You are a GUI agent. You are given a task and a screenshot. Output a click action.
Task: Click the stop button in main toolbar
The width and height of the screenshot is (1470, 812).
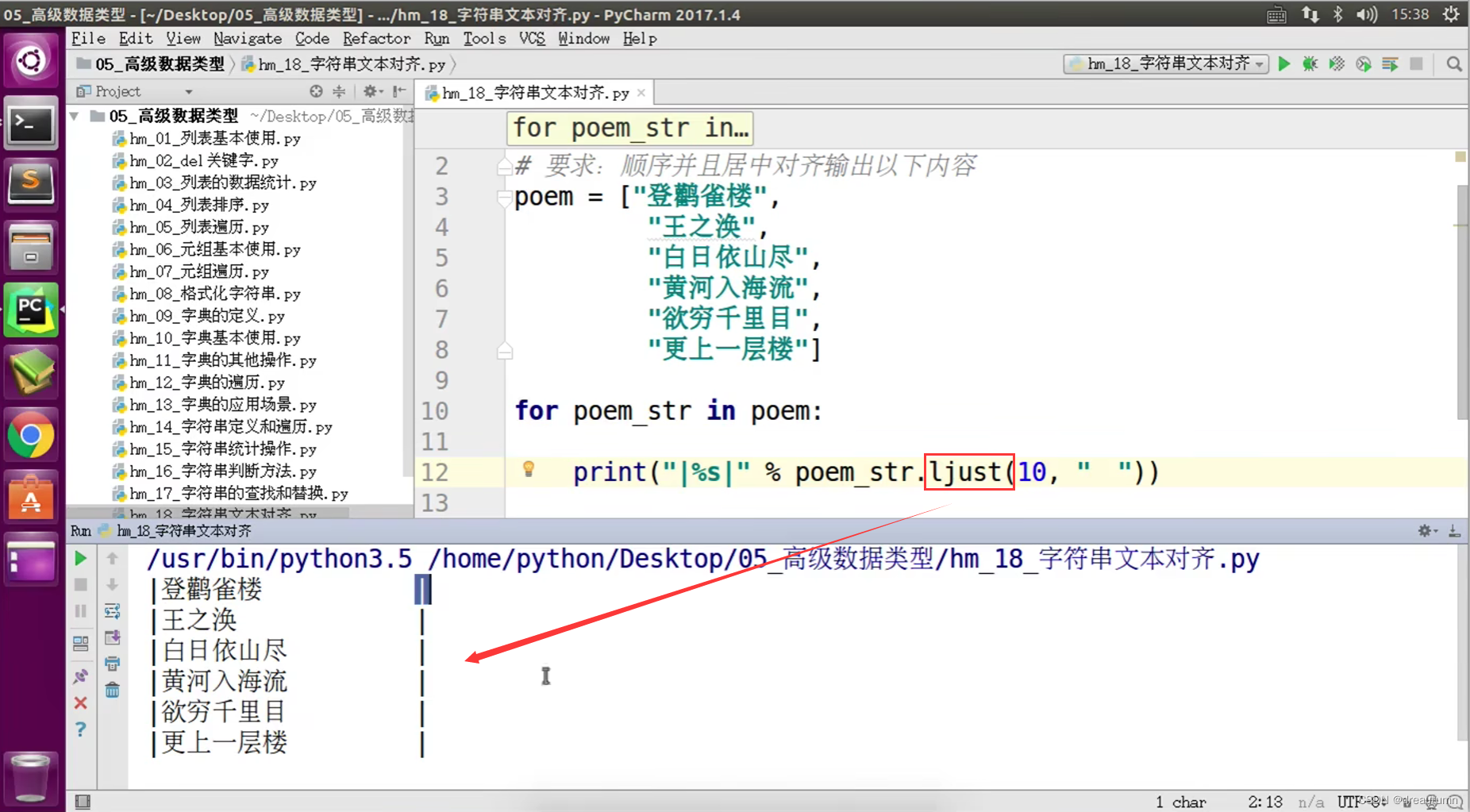tap(1416, 64)
